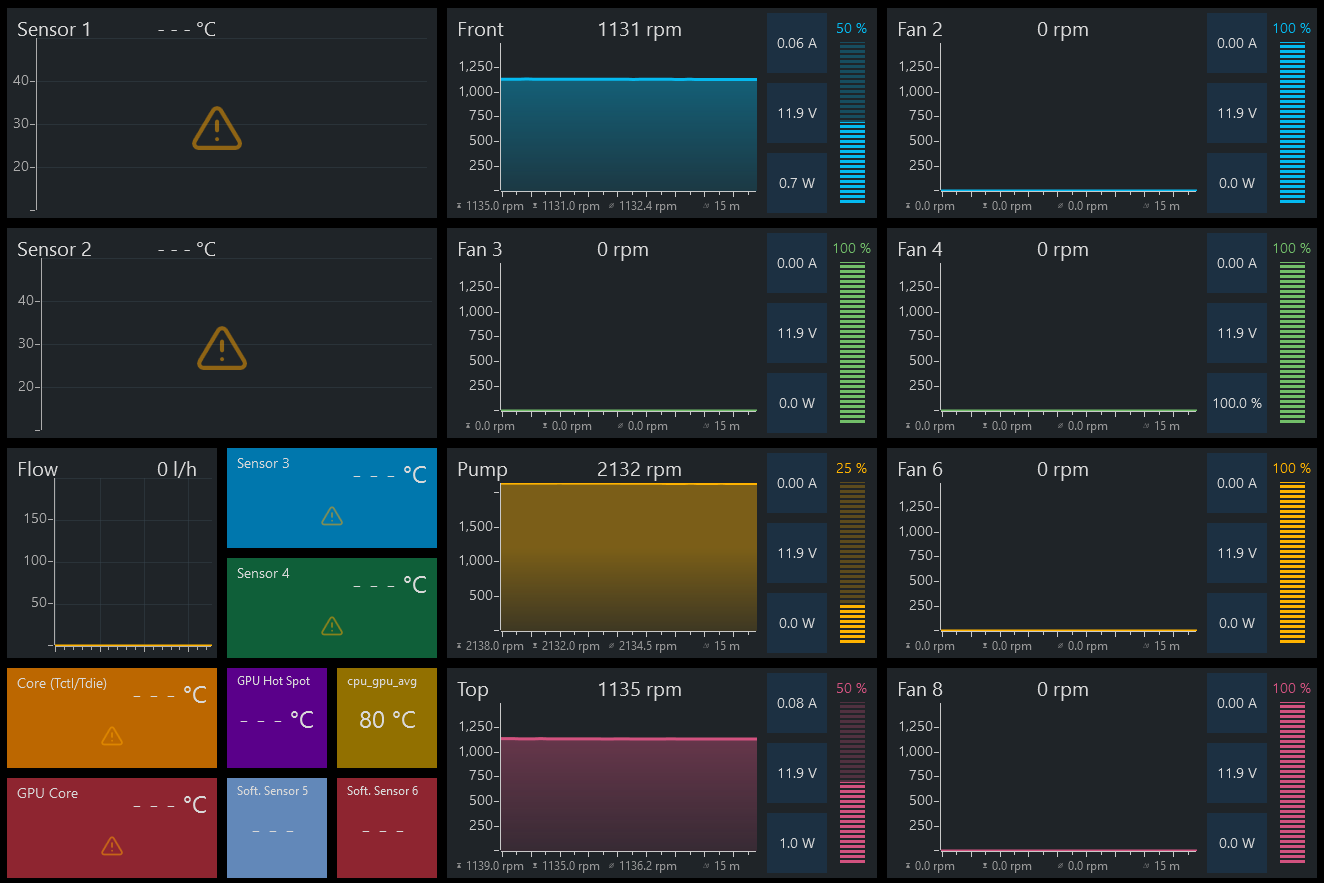Click warning icon in green Sensor 4 tile

[332, 626]
